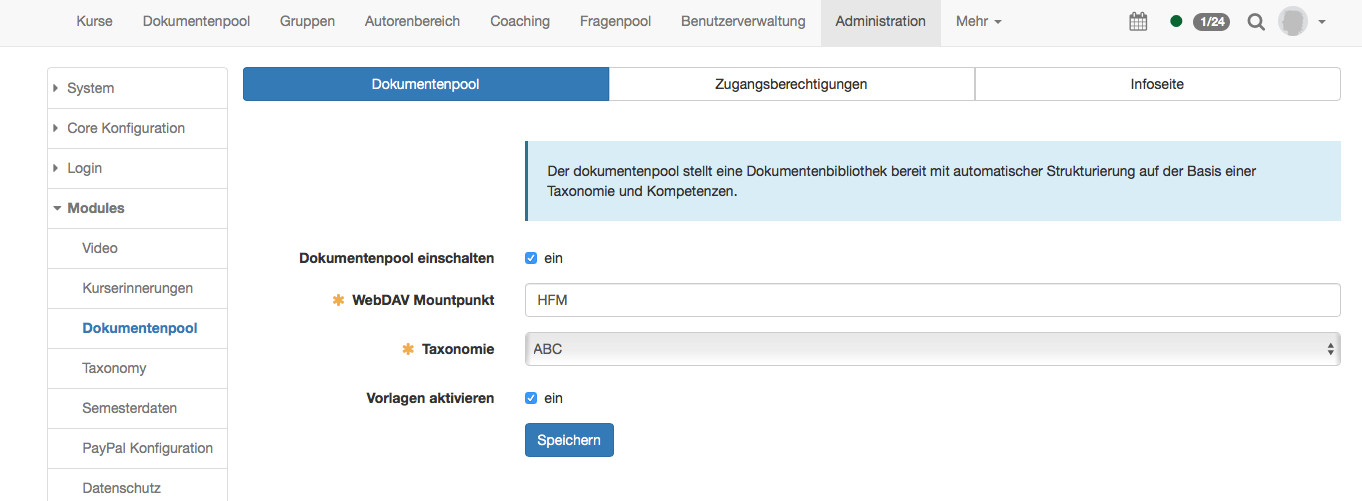Uncheck the Vorlagen aktivieren checkbox
The width and height of the screenshot is (1362, 501).
(531, 398)
